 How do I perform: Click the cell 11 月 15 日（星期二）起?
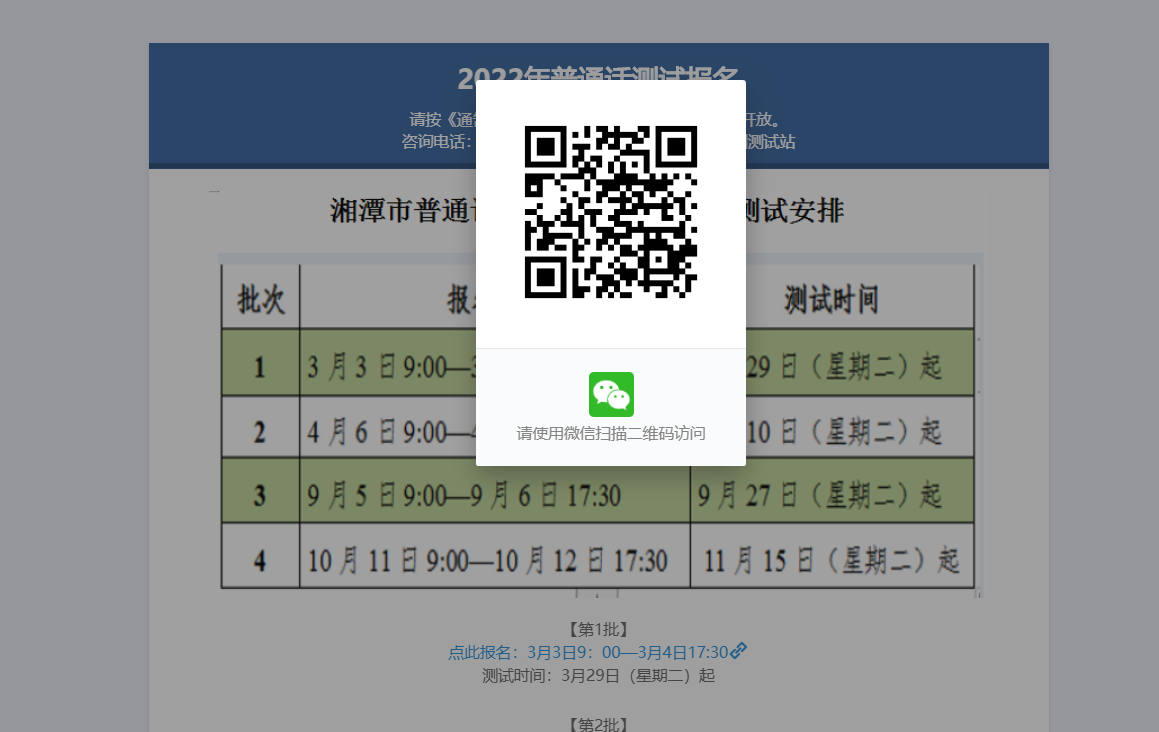tap(832, 556)
